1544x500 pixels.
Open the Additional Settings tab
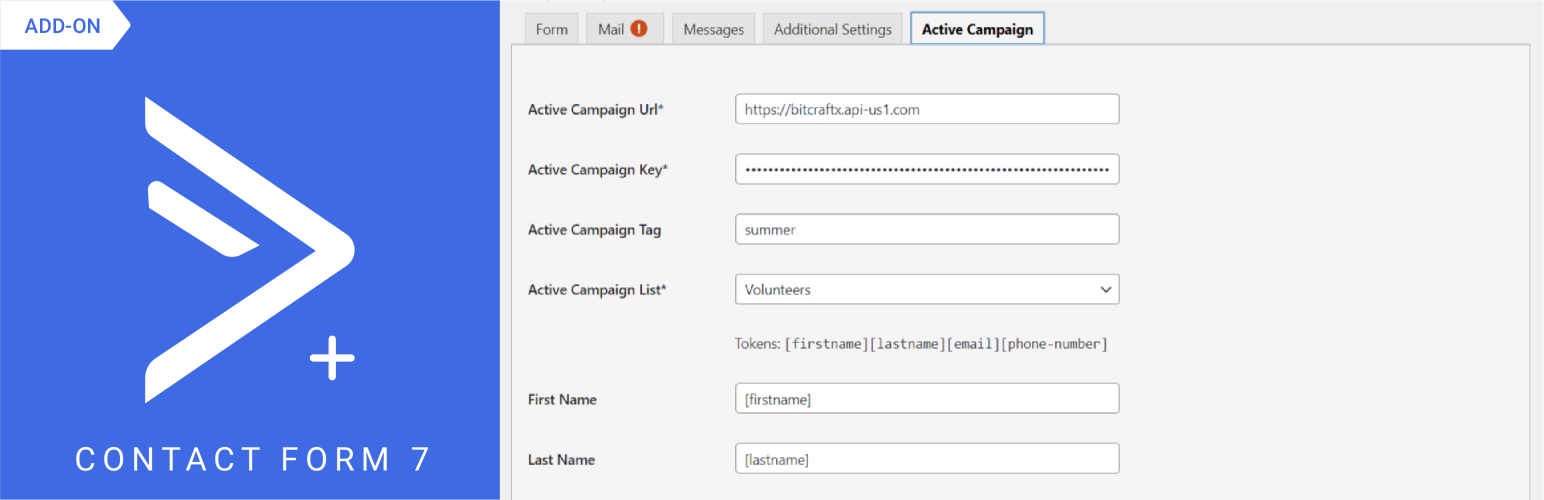point(832,29)
